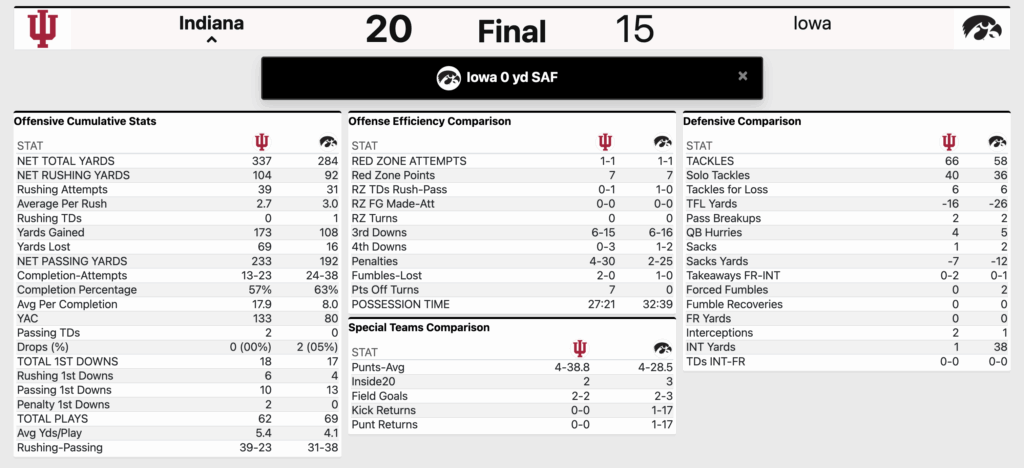Click the Hawkeye icon in the SAF banner
The height and width of the screenshot is (468, 1024).
click(449, 78)
